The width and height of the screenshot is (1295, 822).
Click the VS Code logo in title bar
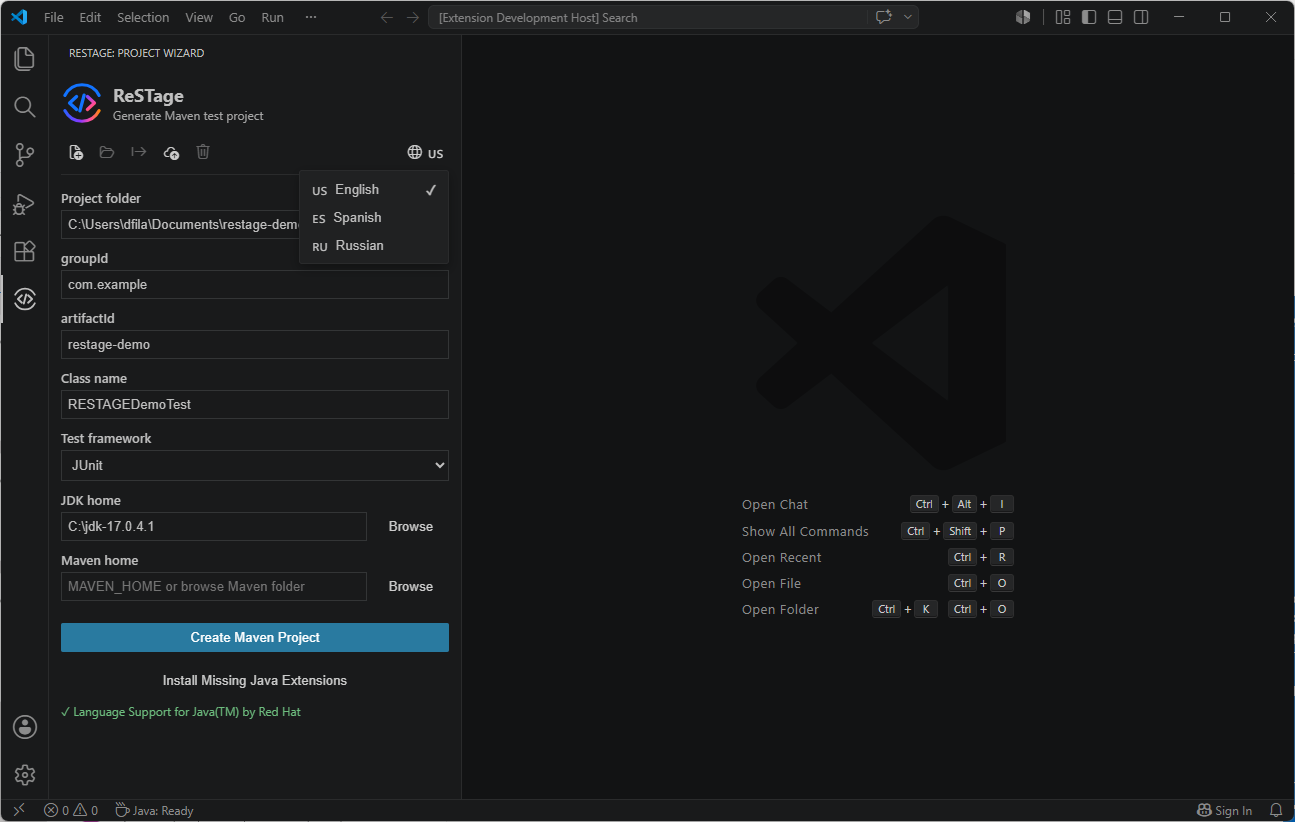(19, 17)
